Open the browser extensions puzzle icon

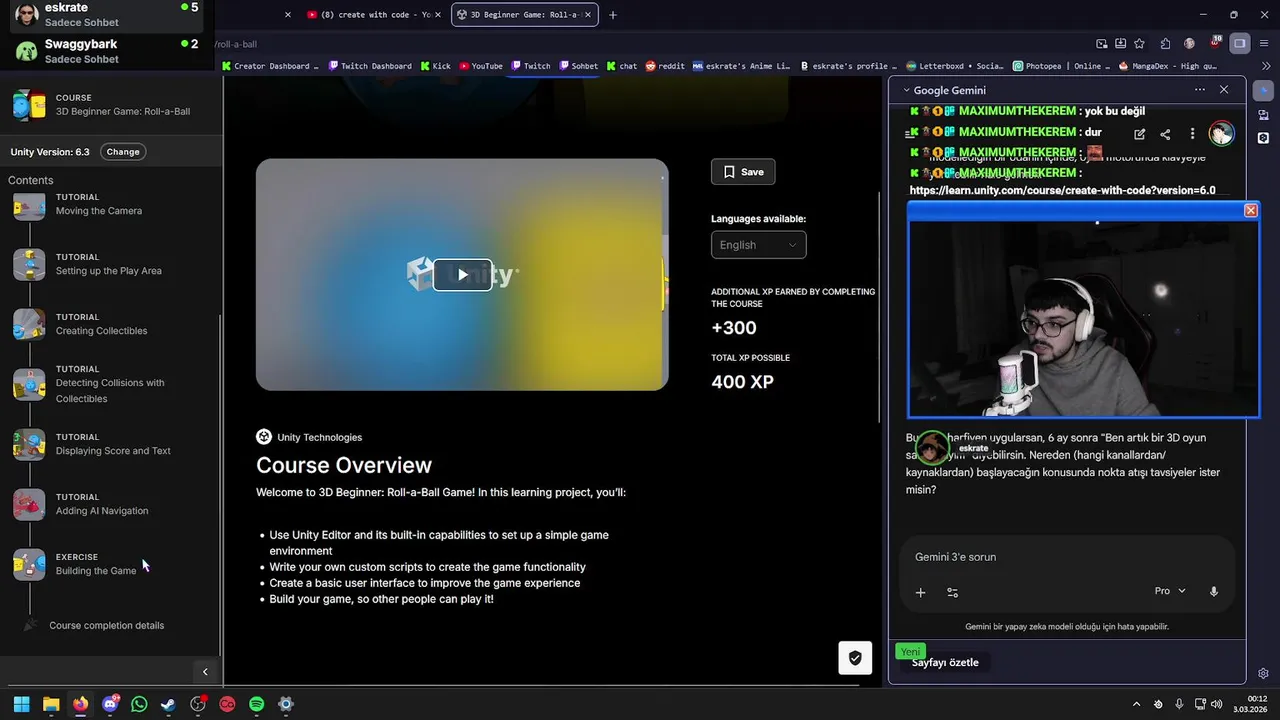1166,44
